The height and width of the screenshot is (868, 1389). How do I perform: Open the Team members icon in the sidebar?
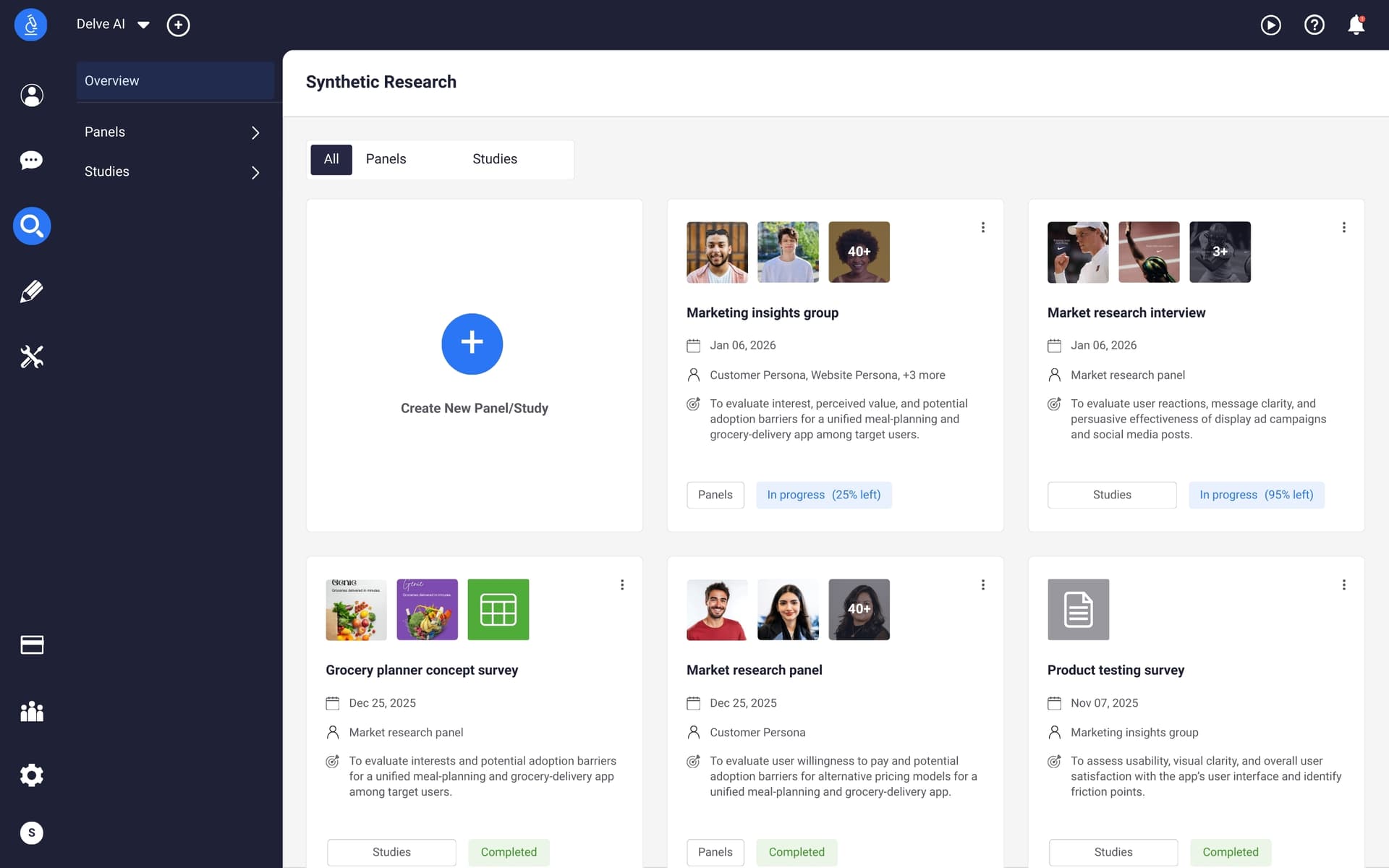click(31, 712)
